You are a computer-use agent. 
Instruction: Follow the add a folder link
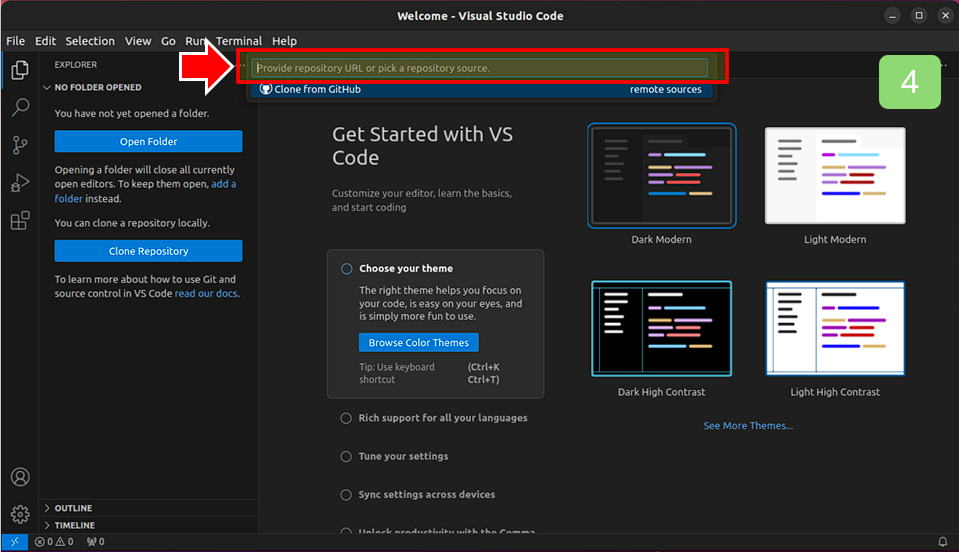click(223, 184)
